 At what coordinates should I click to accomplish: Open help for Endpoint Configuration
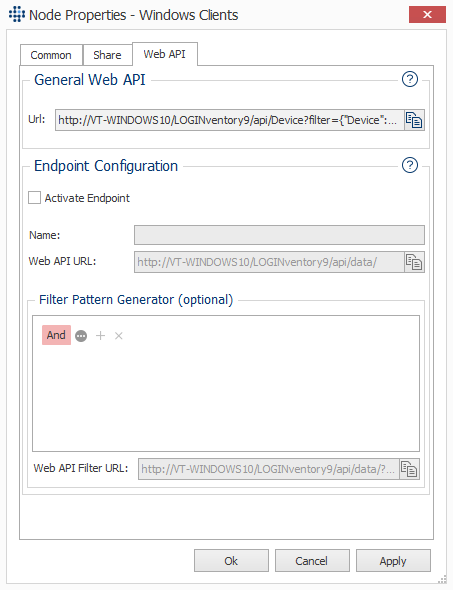(410, 165)
